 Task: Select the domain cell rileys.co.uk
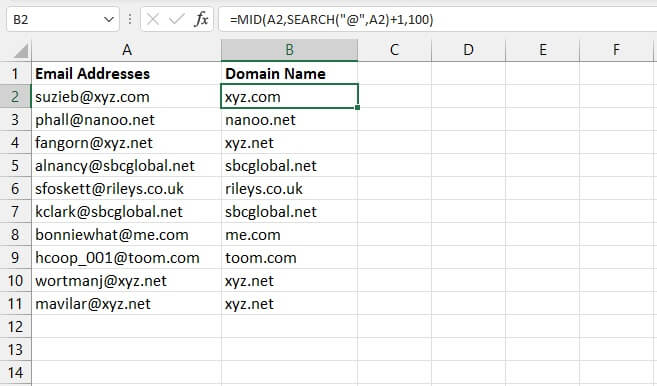tap(290, 189)
